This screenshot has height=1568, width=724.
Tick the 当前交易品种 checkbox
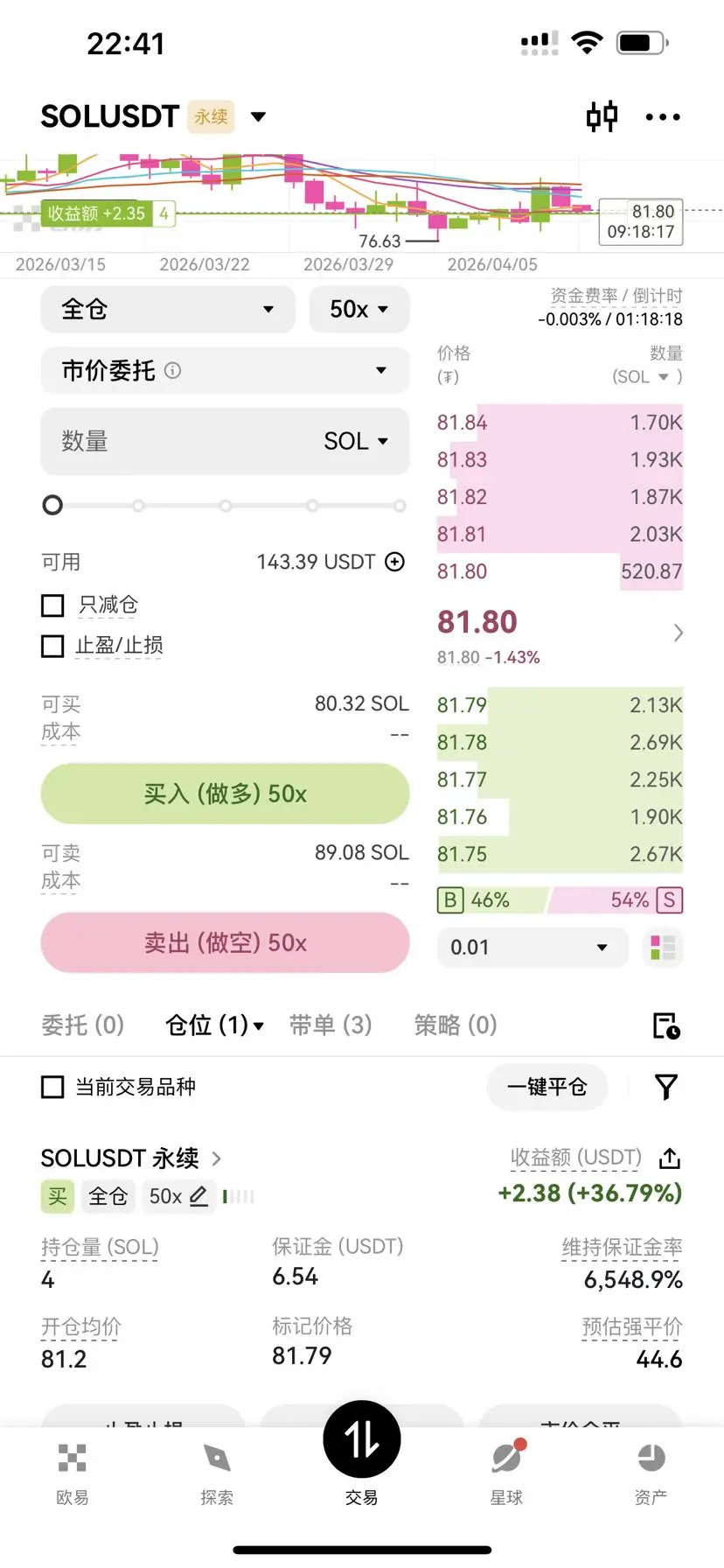coord(53,1087)
